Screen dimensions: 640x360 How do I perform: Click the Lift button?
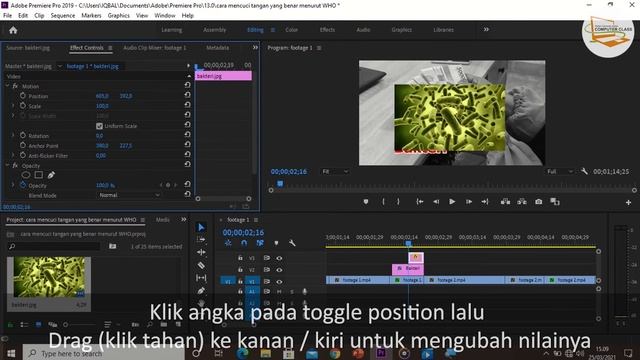point(505,202)
